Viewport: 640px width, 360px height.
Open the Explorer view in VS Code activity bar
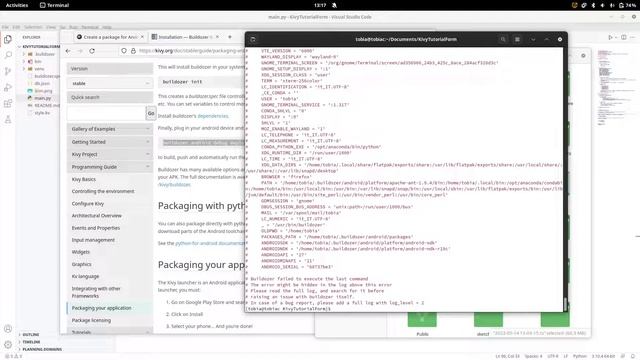click(8, 40)
